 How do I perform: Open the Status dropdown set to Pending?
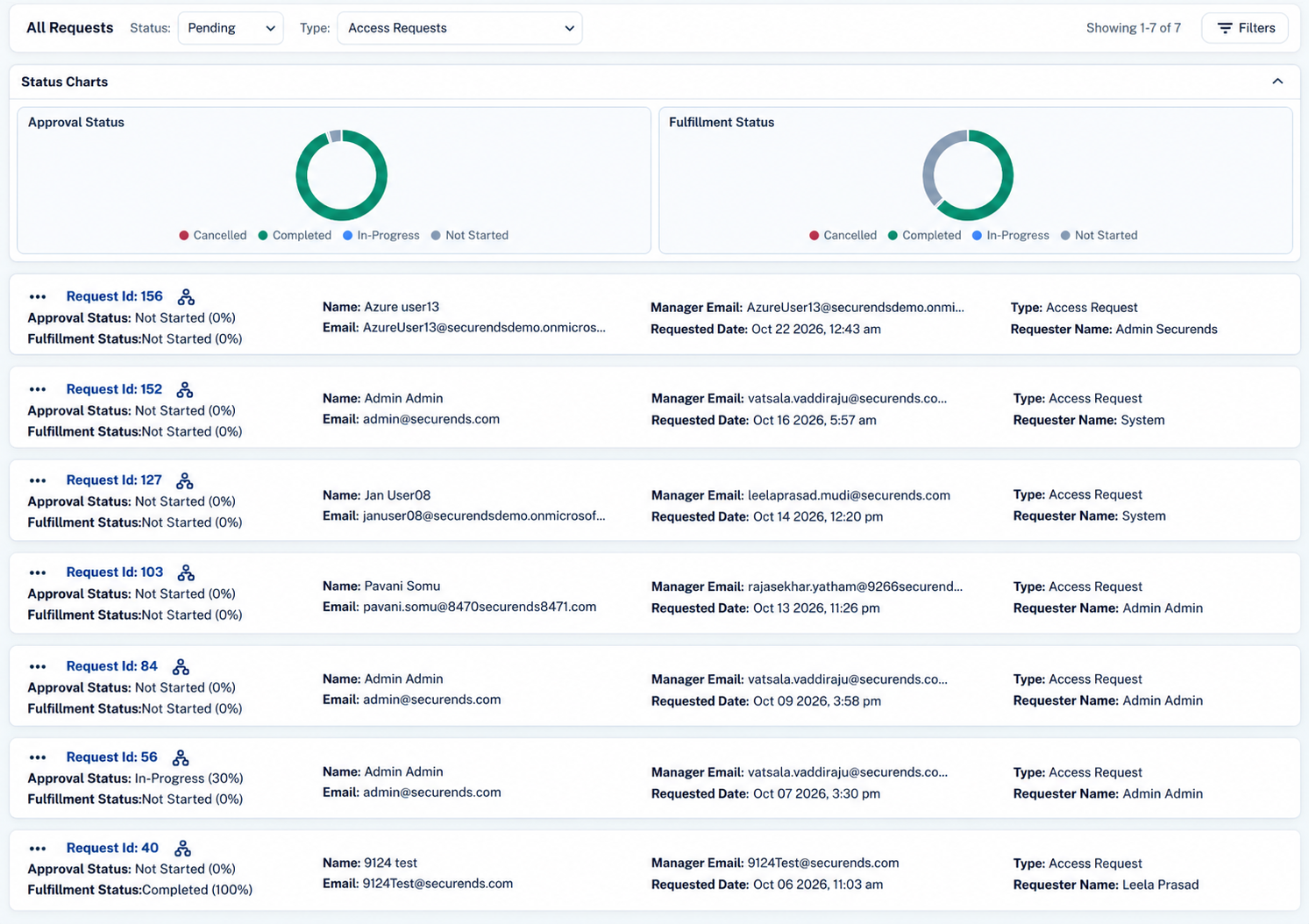[231, 28]
